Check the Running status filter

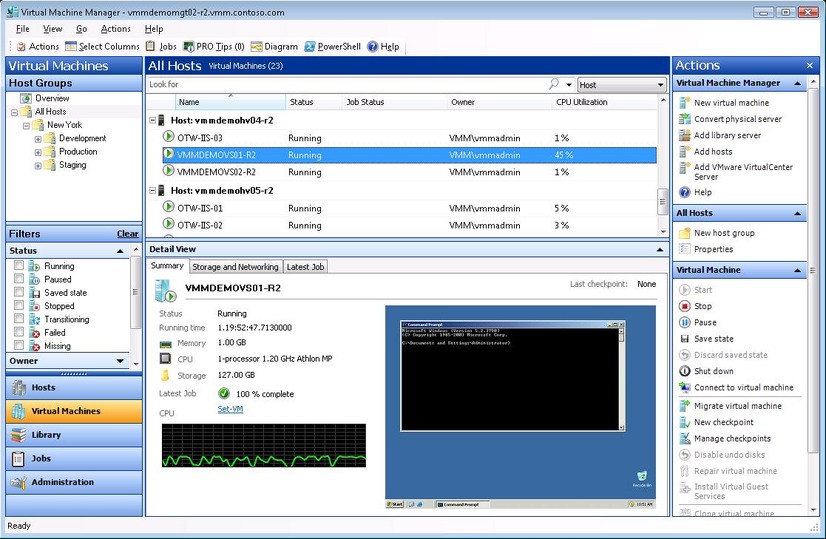pos(19,265)
